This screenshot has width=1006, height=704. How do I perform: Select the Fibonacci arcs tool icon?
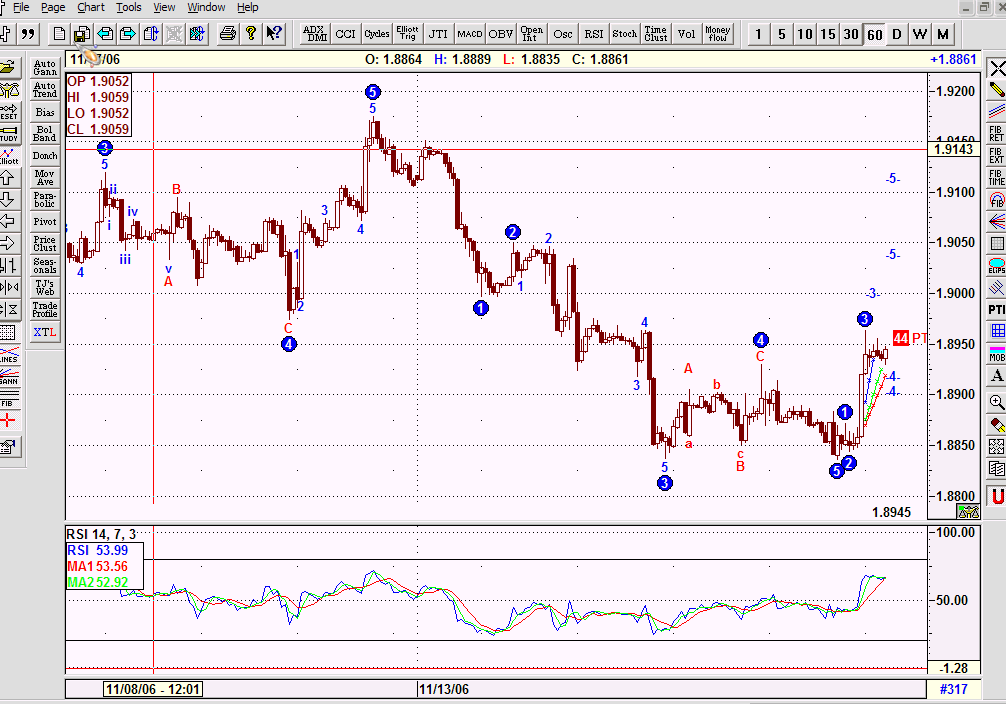click(996, 200)
